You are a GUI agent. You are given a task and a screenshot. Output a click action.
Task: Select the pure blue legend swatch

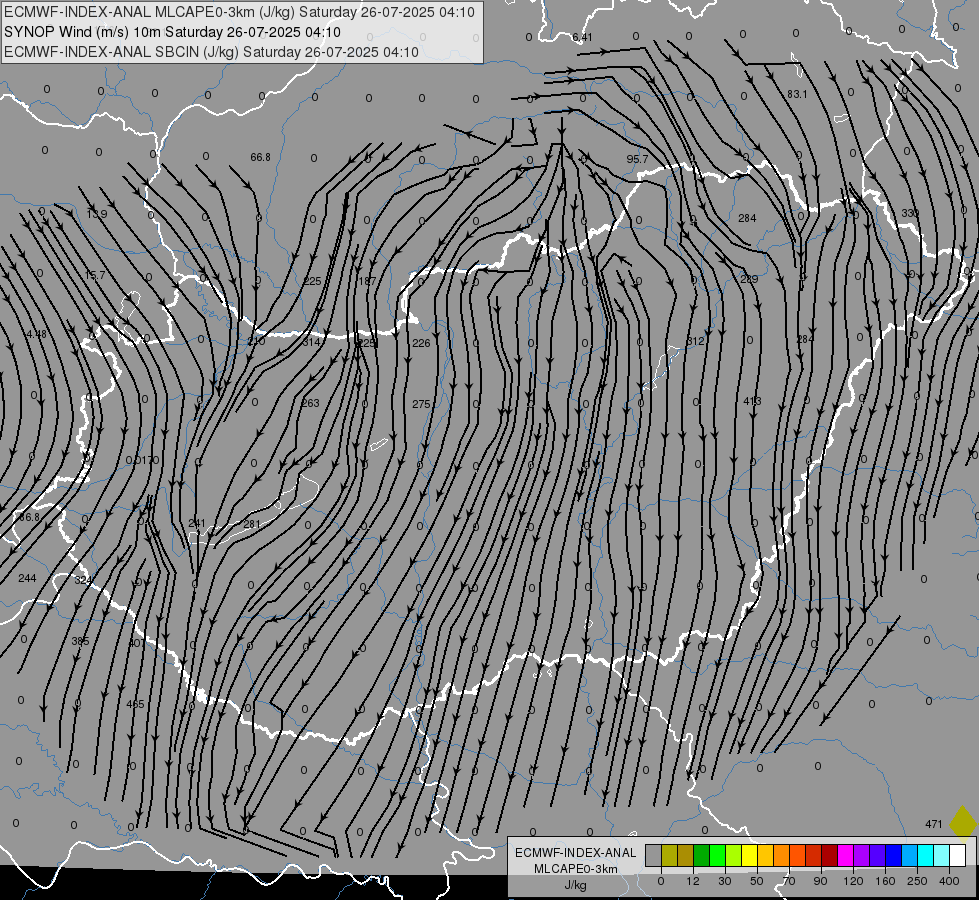[x=894, y=856]
